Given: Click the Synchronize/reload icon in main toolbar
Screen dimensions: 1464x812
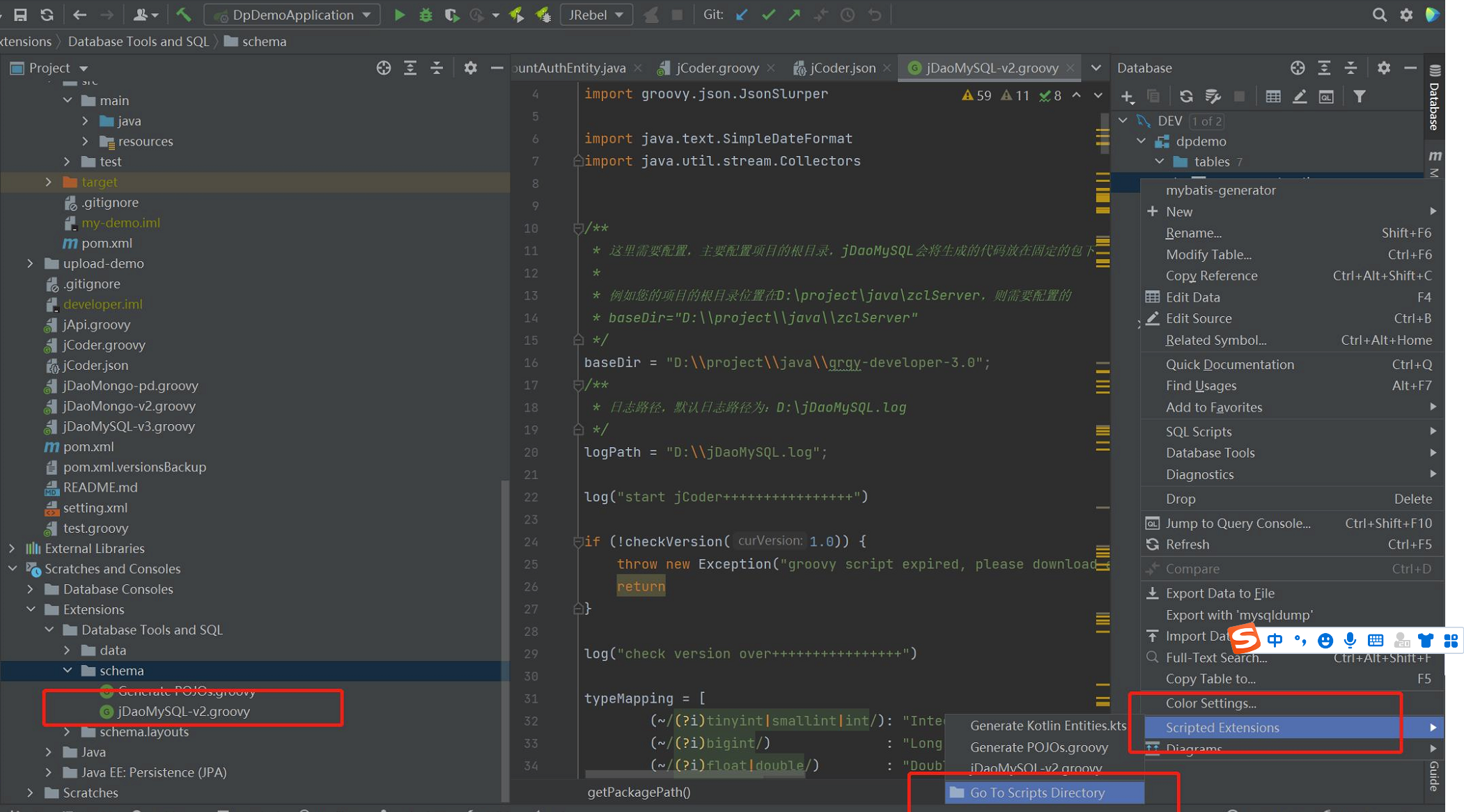Looking at the screenshot, I should click(47, 15).
